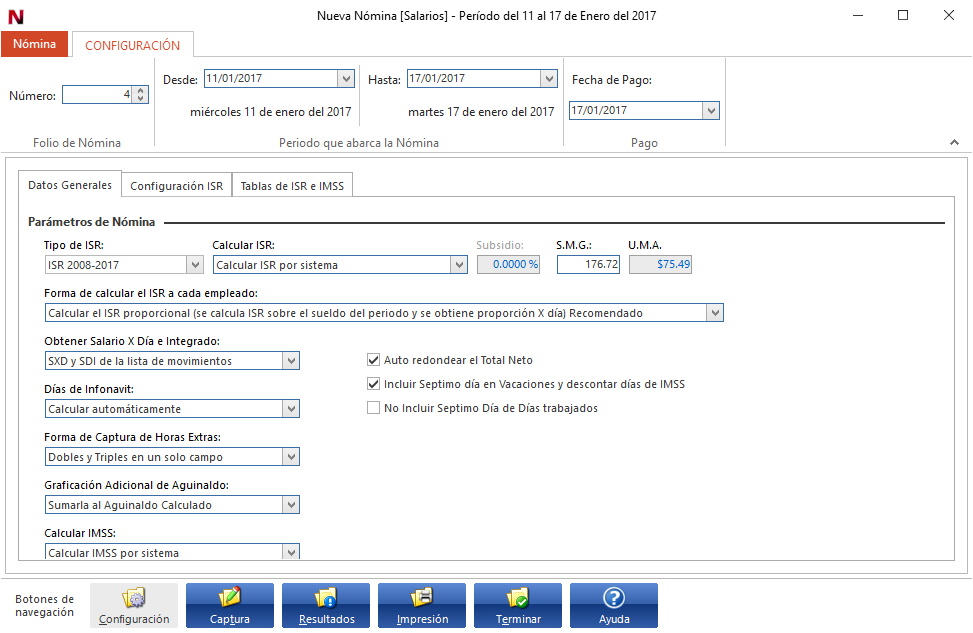Open the Fecha de Pago date picker
Viewport: 973px width, 633px height.
point(710,111)
